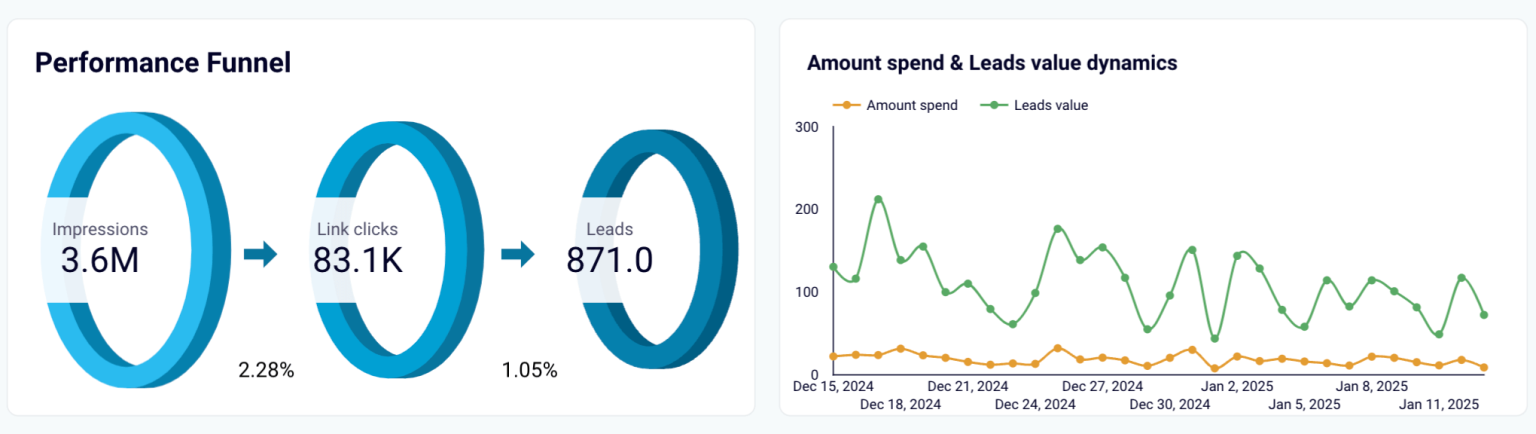
Task: Click the Leads value peak above 200
Action: (x=878, y=199)
